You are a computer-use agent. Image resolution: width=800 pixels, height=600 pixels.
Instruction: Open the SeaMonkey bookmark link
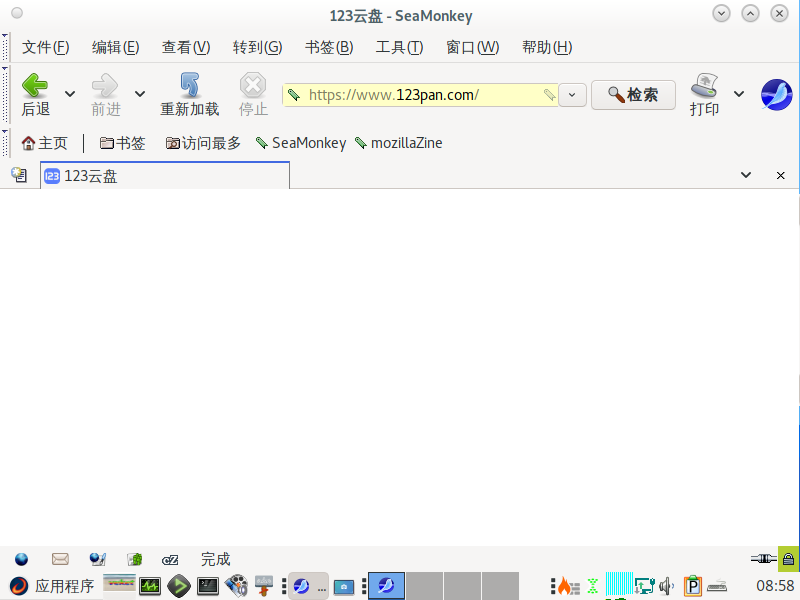[x=301, y=143]
